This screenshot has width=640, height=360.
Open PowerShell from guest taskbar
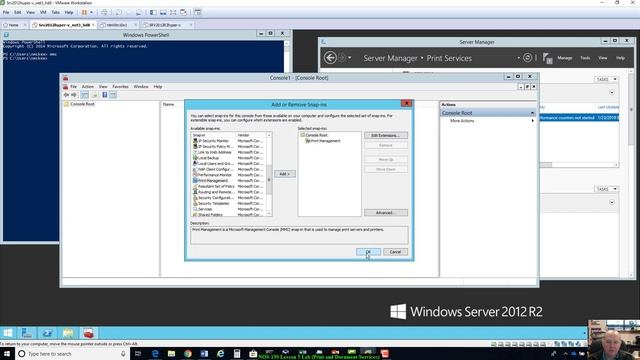point(47,333)
